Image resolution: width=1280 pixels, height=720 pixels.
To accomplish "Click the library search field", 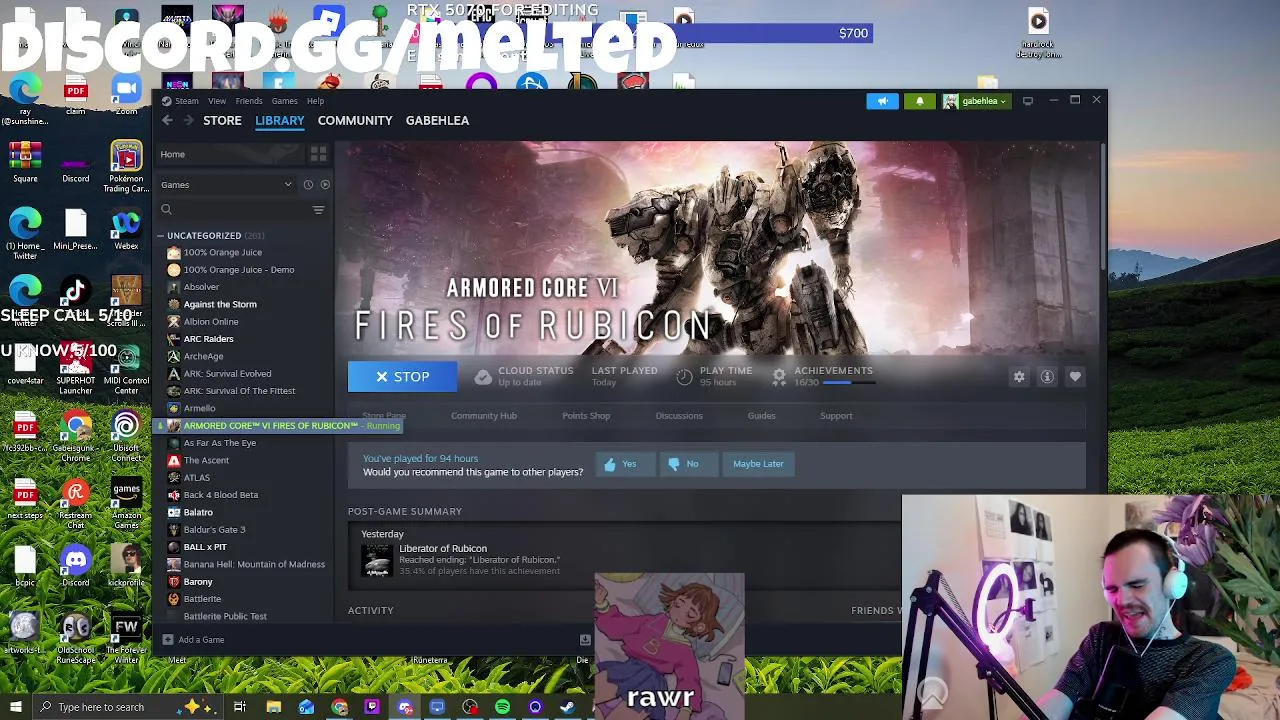I will [x=236, y=210].
